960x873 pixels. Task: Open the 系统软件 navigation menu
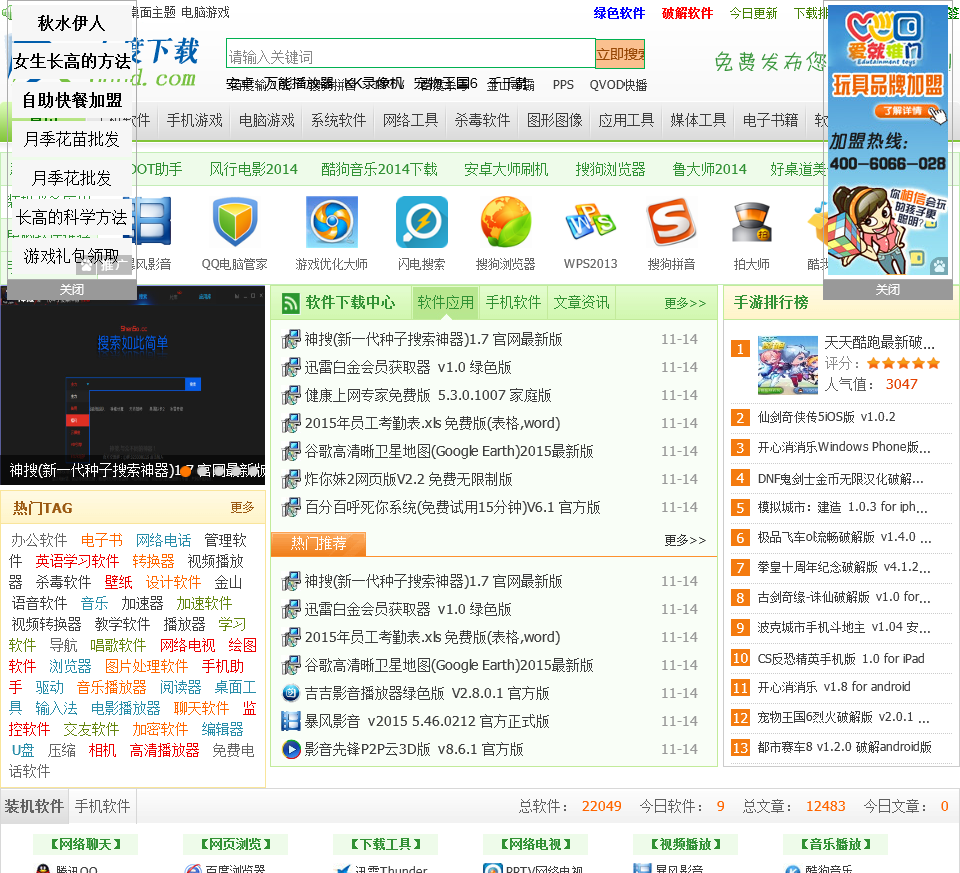point(339,120)
